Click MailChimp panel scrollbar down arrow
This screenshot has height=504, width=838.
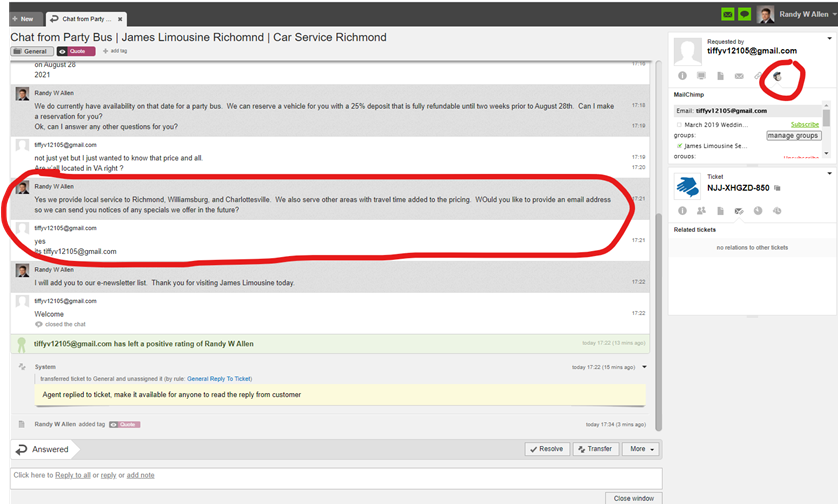(826, 154)
